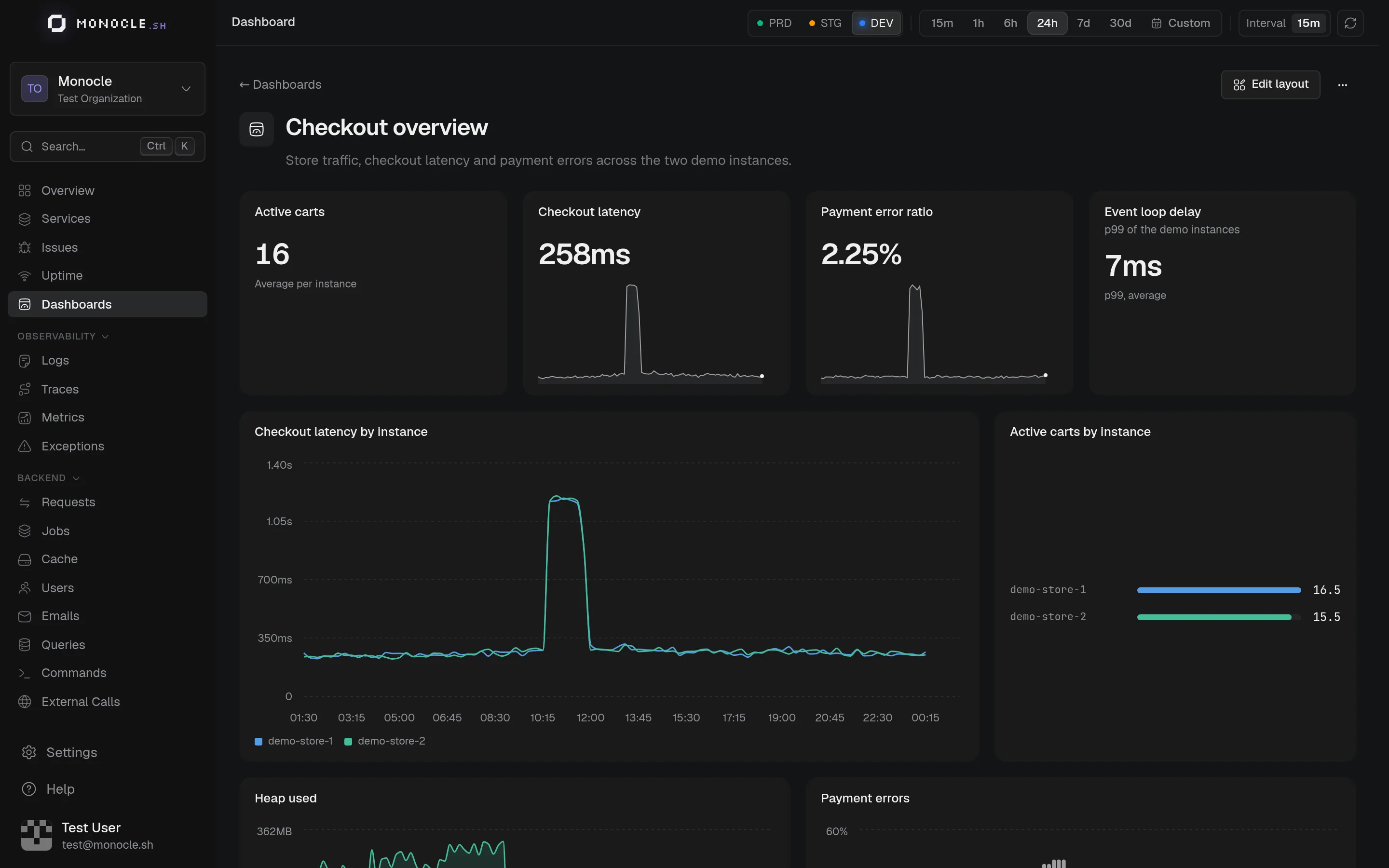The image size is (1389, 868).
Task: Open the Custom time range picker
Action: [1181, 23]
